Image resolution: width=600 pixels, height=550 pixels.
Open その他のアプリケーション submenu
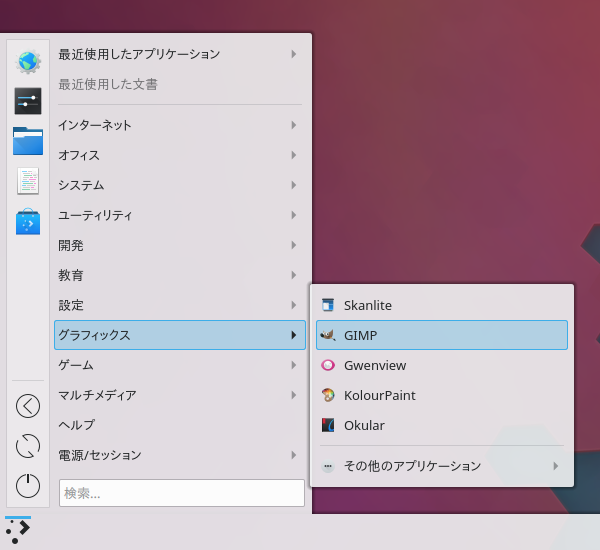tap(442, 466)
